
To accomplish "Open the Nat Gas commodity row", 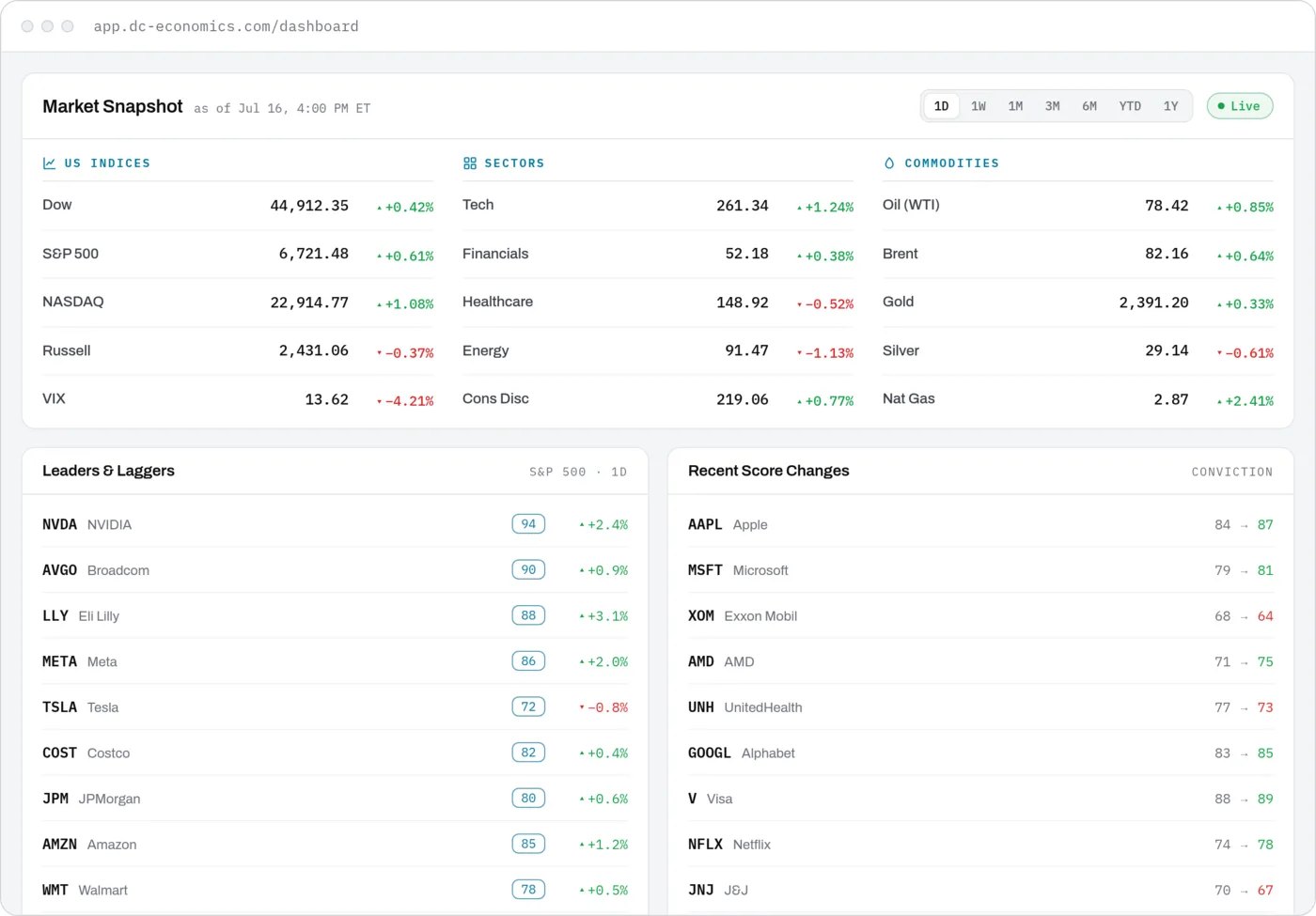I will click(x=1078, y=399).
